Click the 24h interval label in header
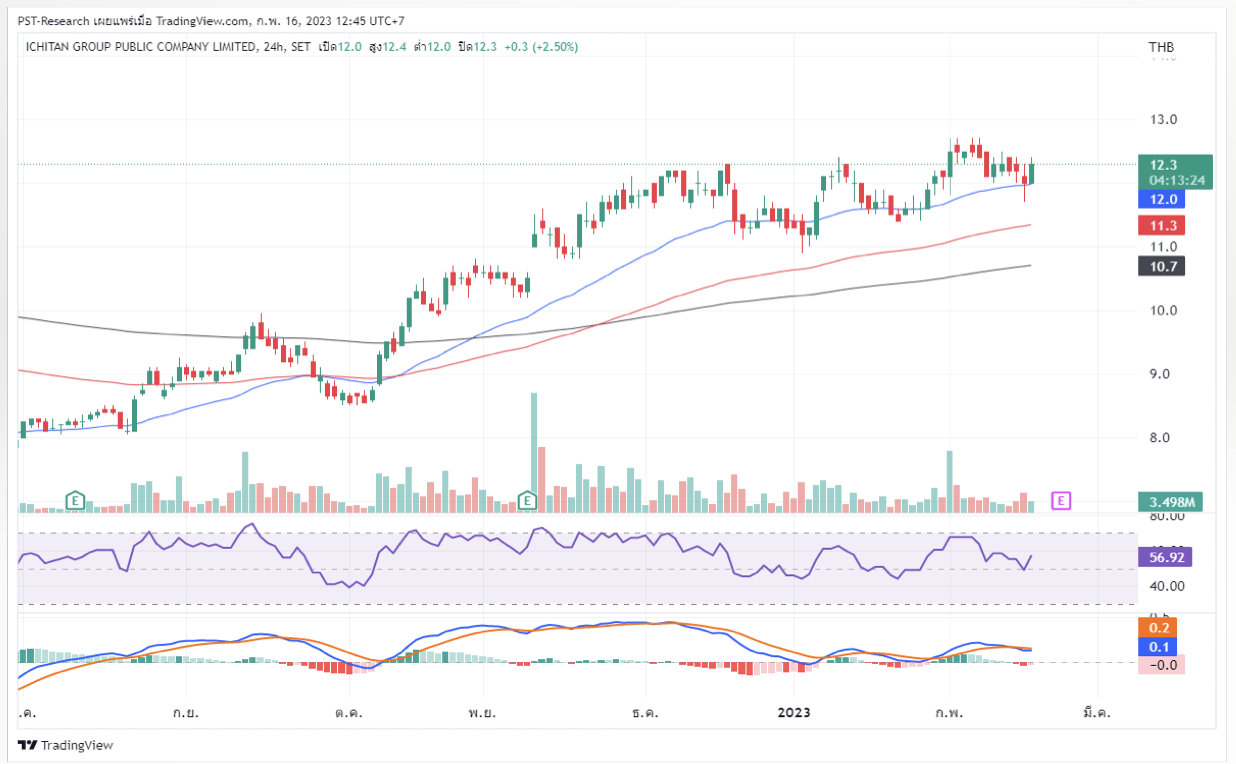The height and width of the screenshot is (764, 1236). point(270,47)
